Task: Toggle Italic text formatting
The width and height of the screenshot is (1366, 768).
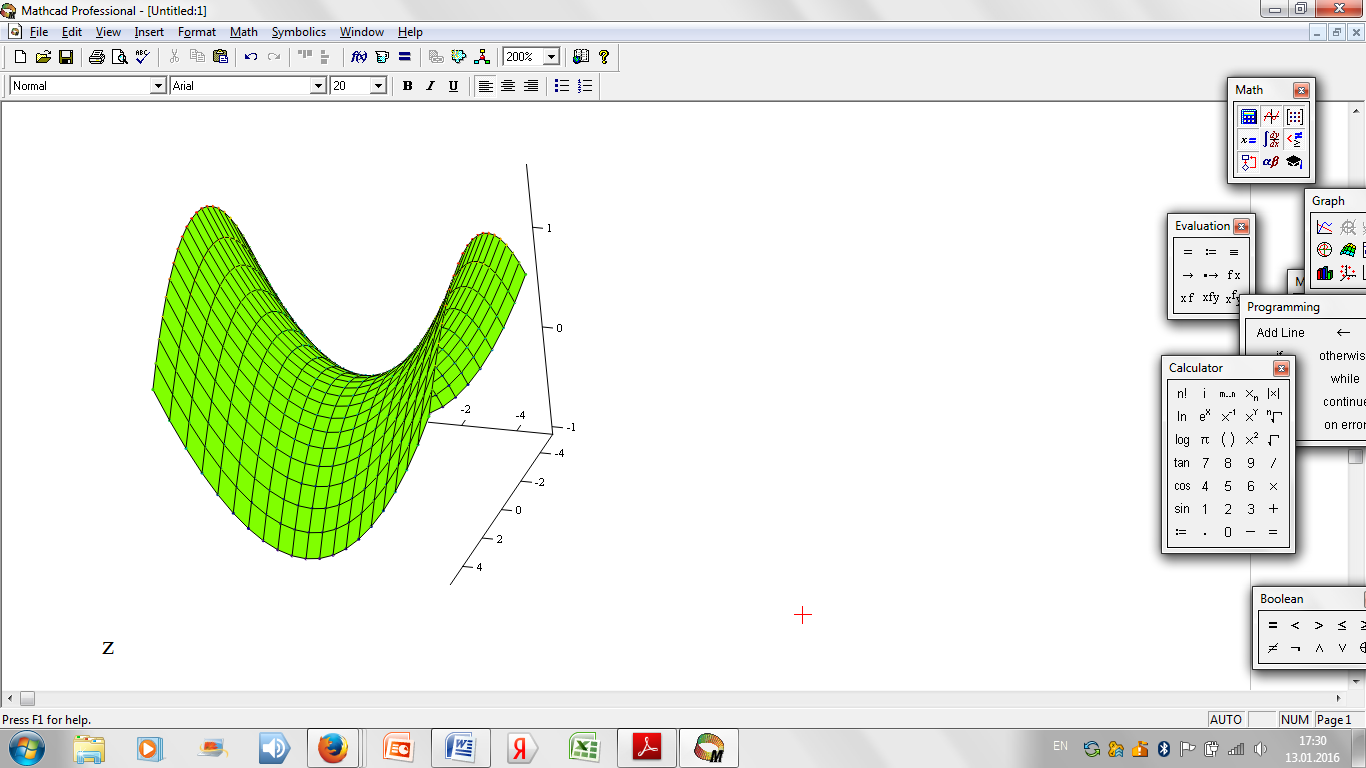Action: click(430, 86)
